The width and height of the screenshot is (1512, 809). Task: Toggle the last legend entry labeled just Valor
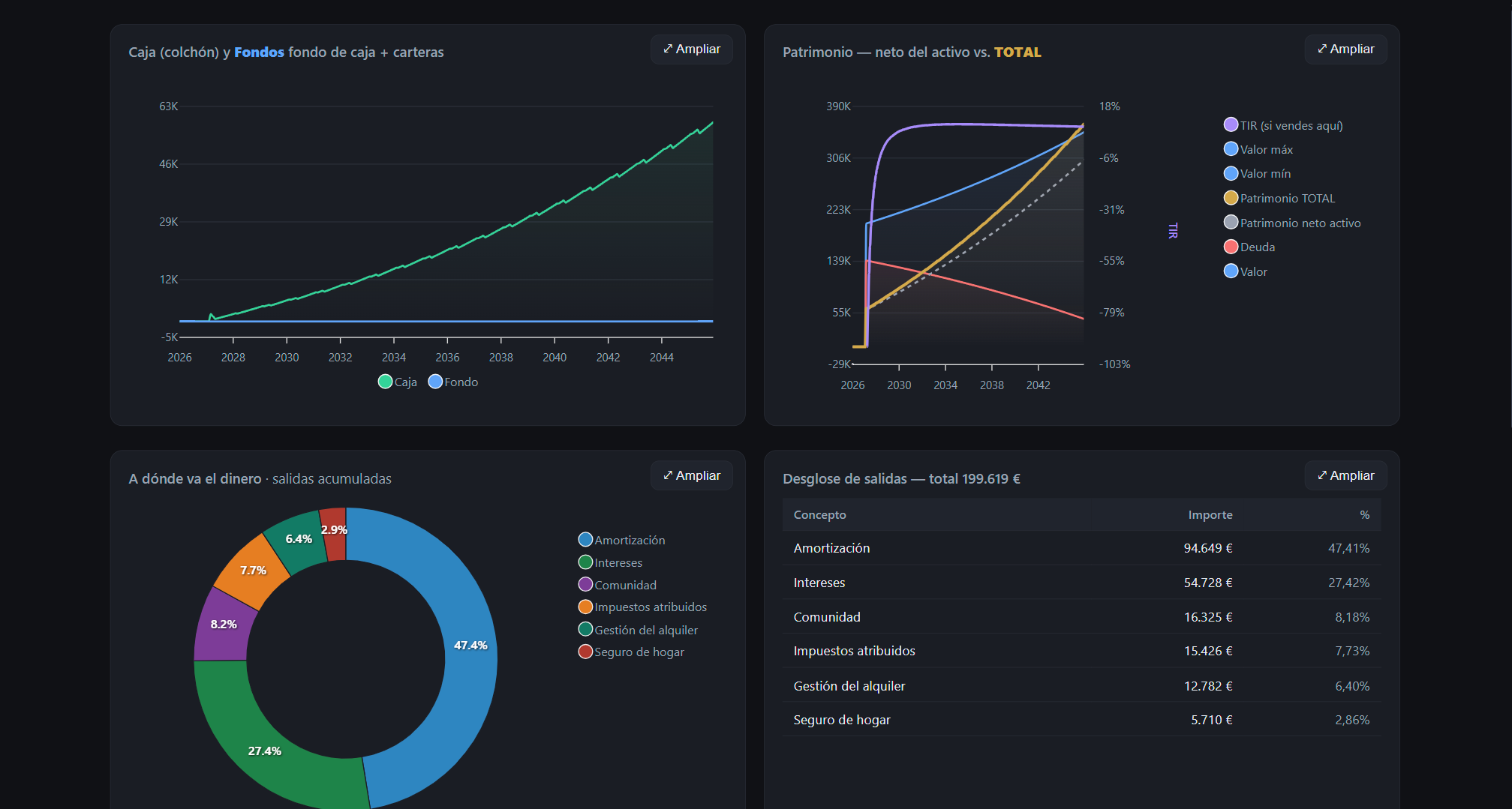click(x=1245, y=271)
